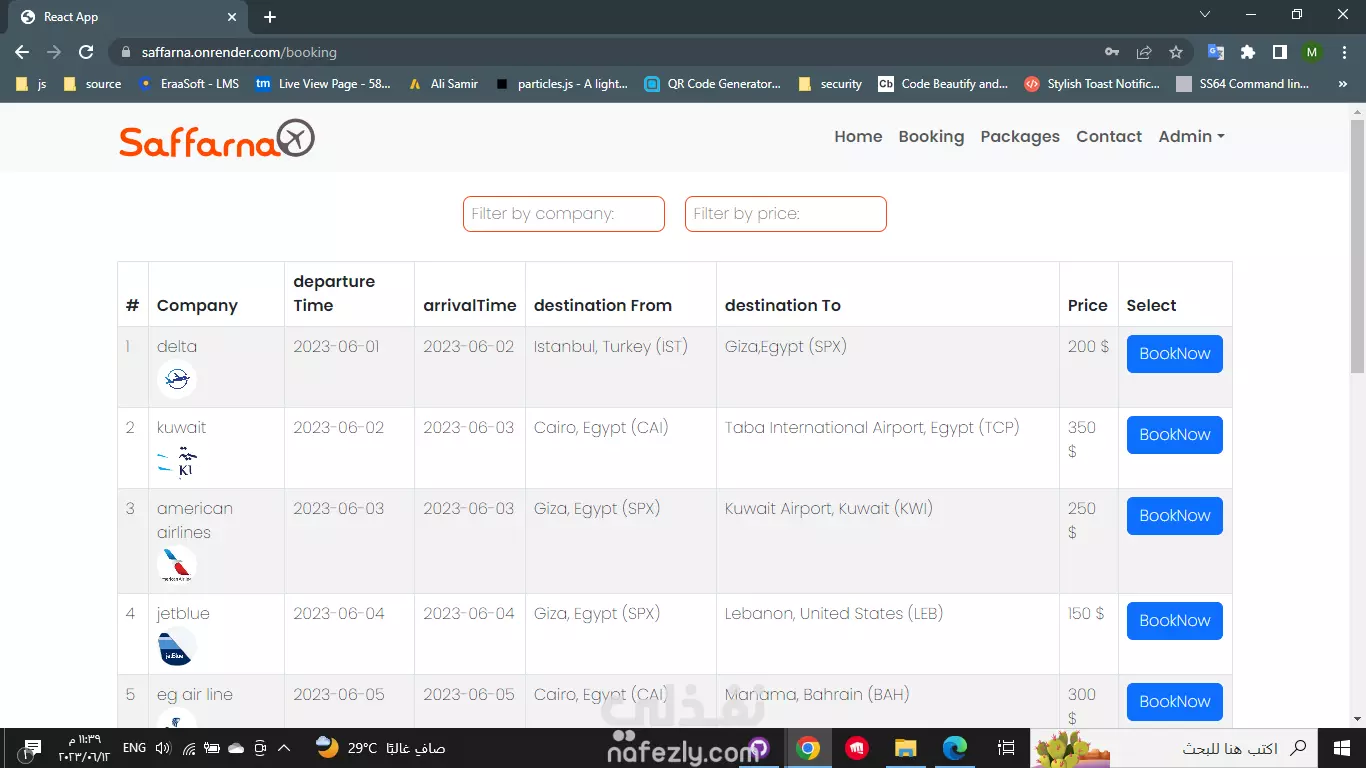
Task: Click the address bar URL
Action: tap(239, 52)
